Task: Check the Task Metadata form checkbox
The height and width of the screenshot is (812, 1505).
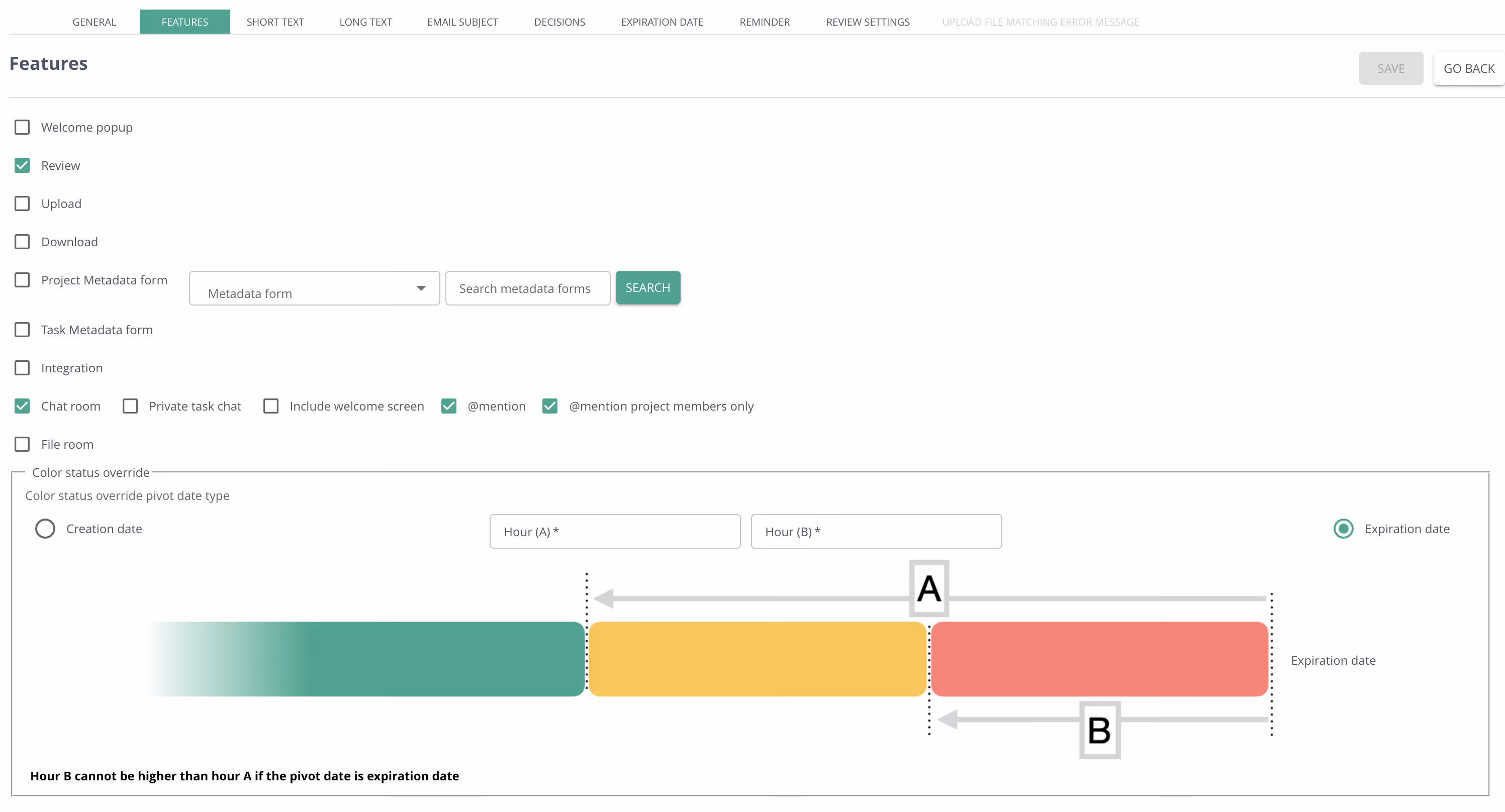Action: tap(22, 330)
